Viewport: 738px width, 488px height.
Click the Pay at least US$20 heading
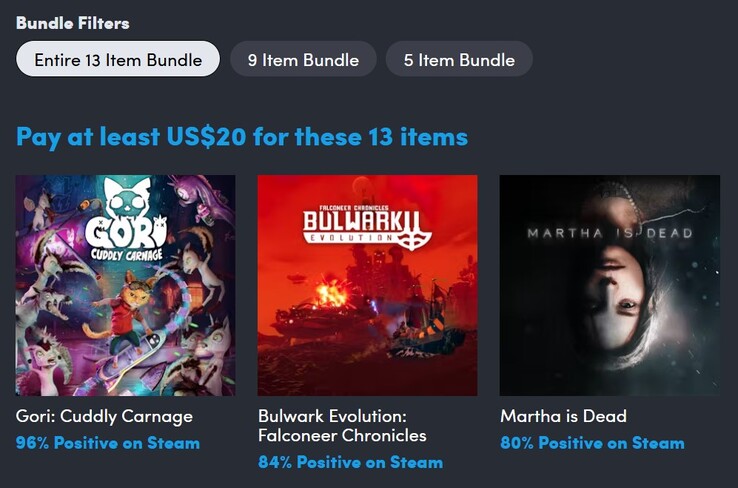click(x=242, y=137)
